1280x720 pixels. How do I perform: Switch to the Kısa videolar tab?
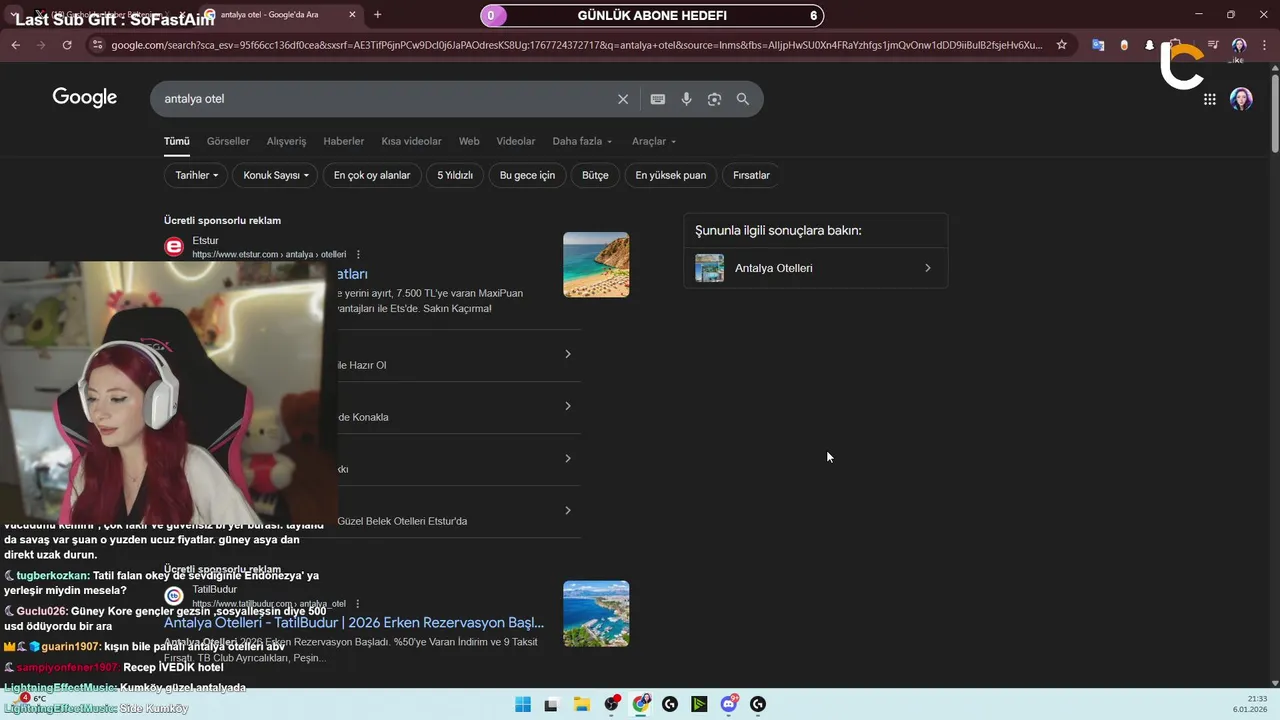[x=411, y=141]
